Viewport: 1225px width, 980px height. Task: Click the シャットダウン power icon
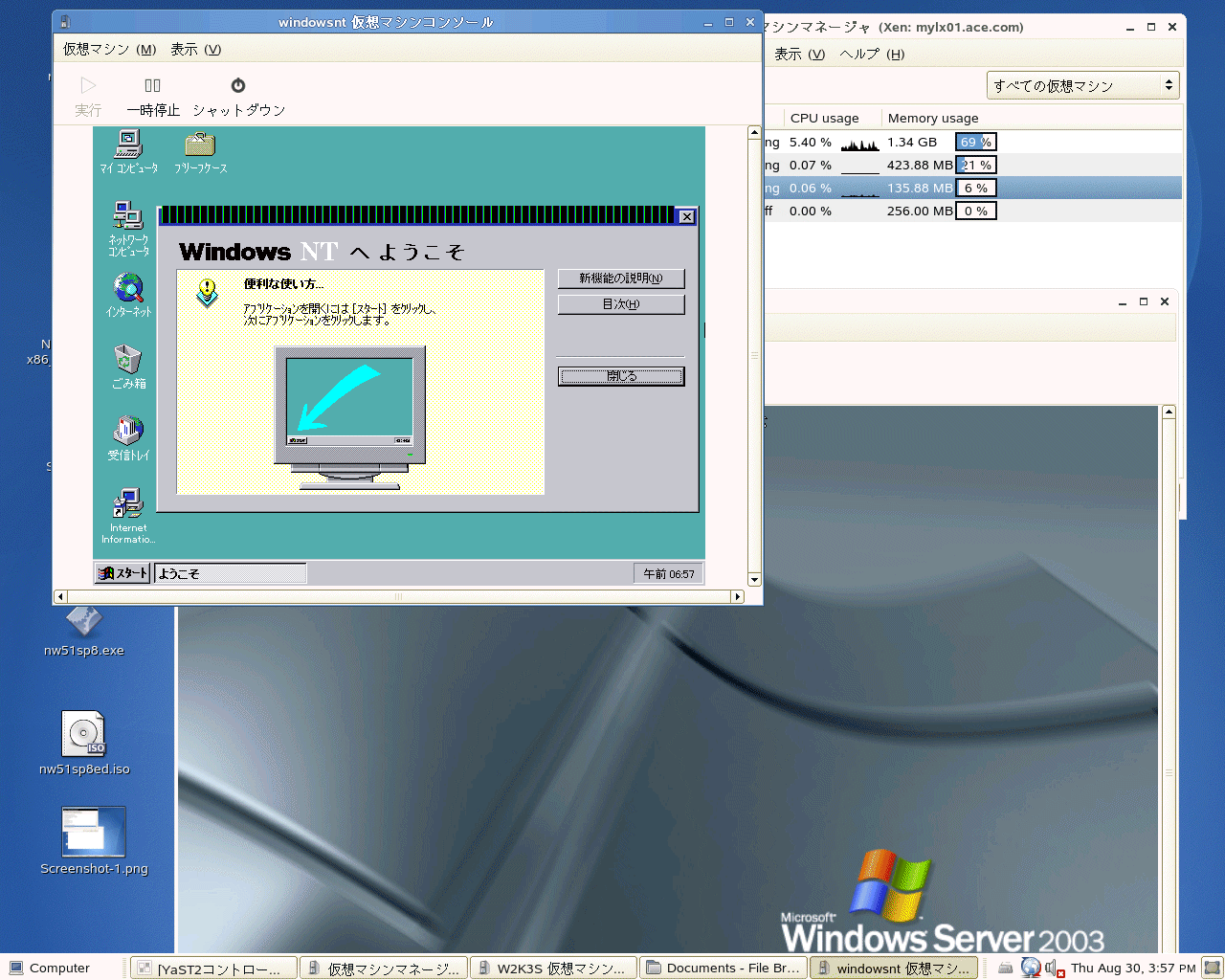coord(238,85)
